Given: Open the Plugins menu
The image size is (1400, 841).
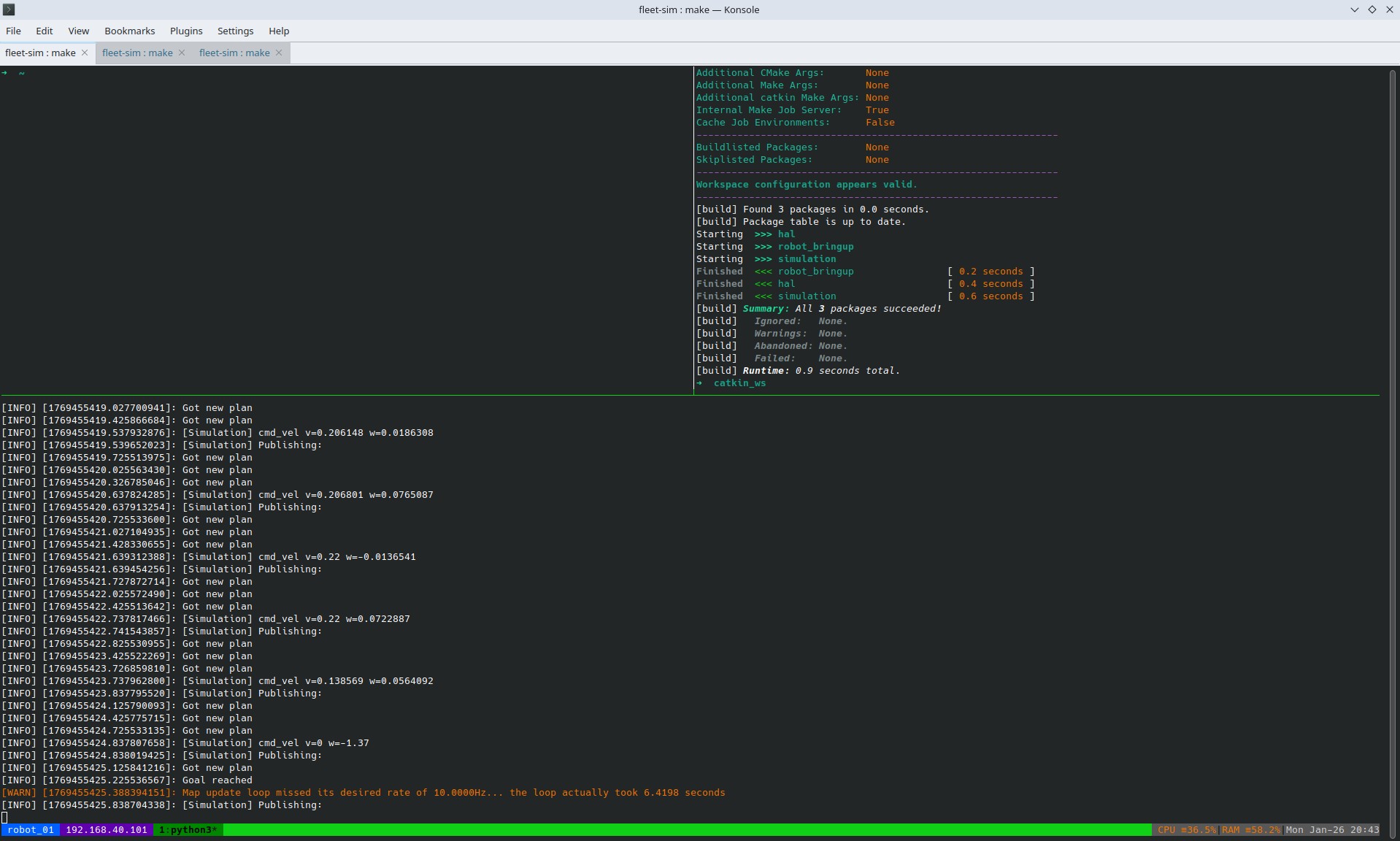Looking at the screenshot, I should 186,31.
